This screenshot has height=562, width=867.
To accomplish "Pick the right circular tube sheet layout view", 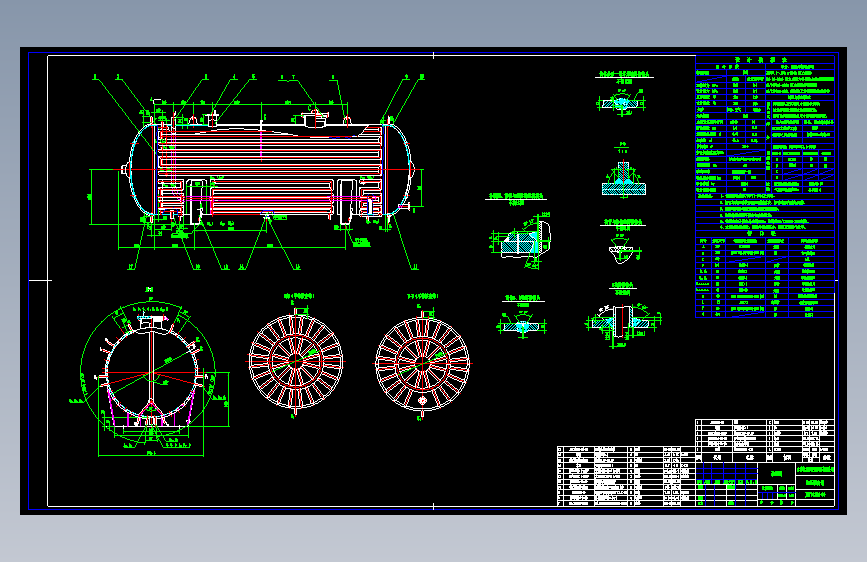I will pos(422,358).
